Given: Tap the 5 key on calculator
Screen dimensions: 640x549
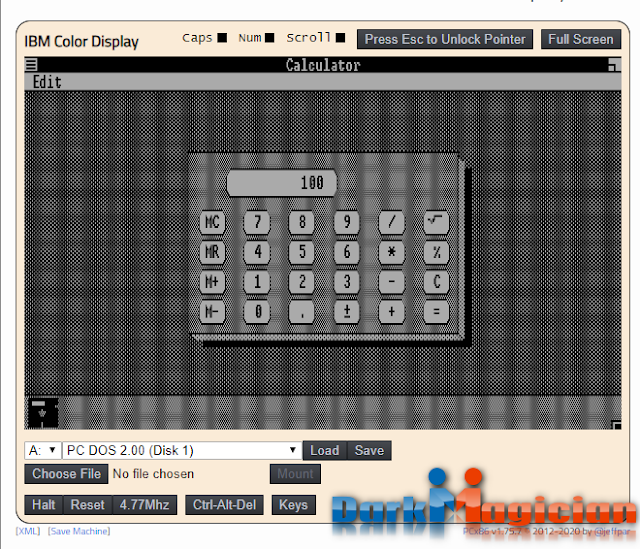Looking at the screenshot, I should pyautogui.click(x=302, y=252).
